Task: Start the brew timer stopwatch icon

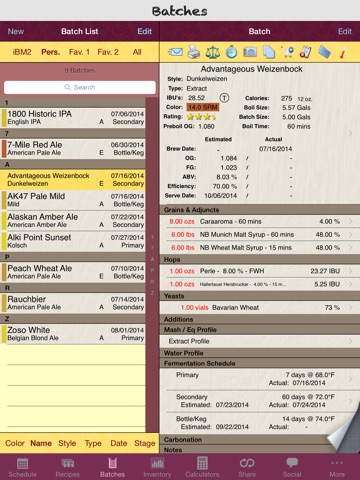Action: (231, 52)
